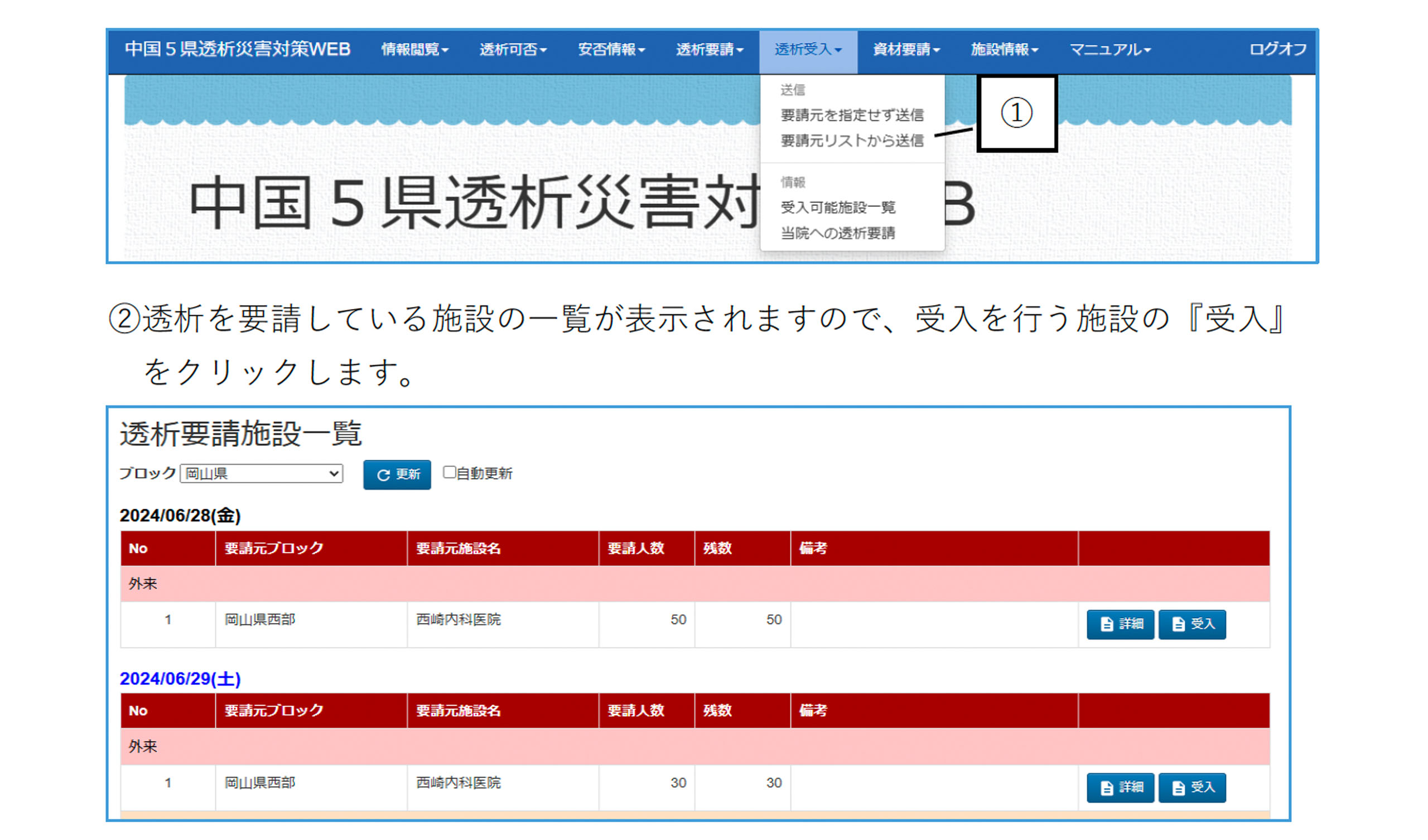Choose 受入可能施設一覧 from the dropdown
The image size is (1428, 840).
[x=837, y=207]
